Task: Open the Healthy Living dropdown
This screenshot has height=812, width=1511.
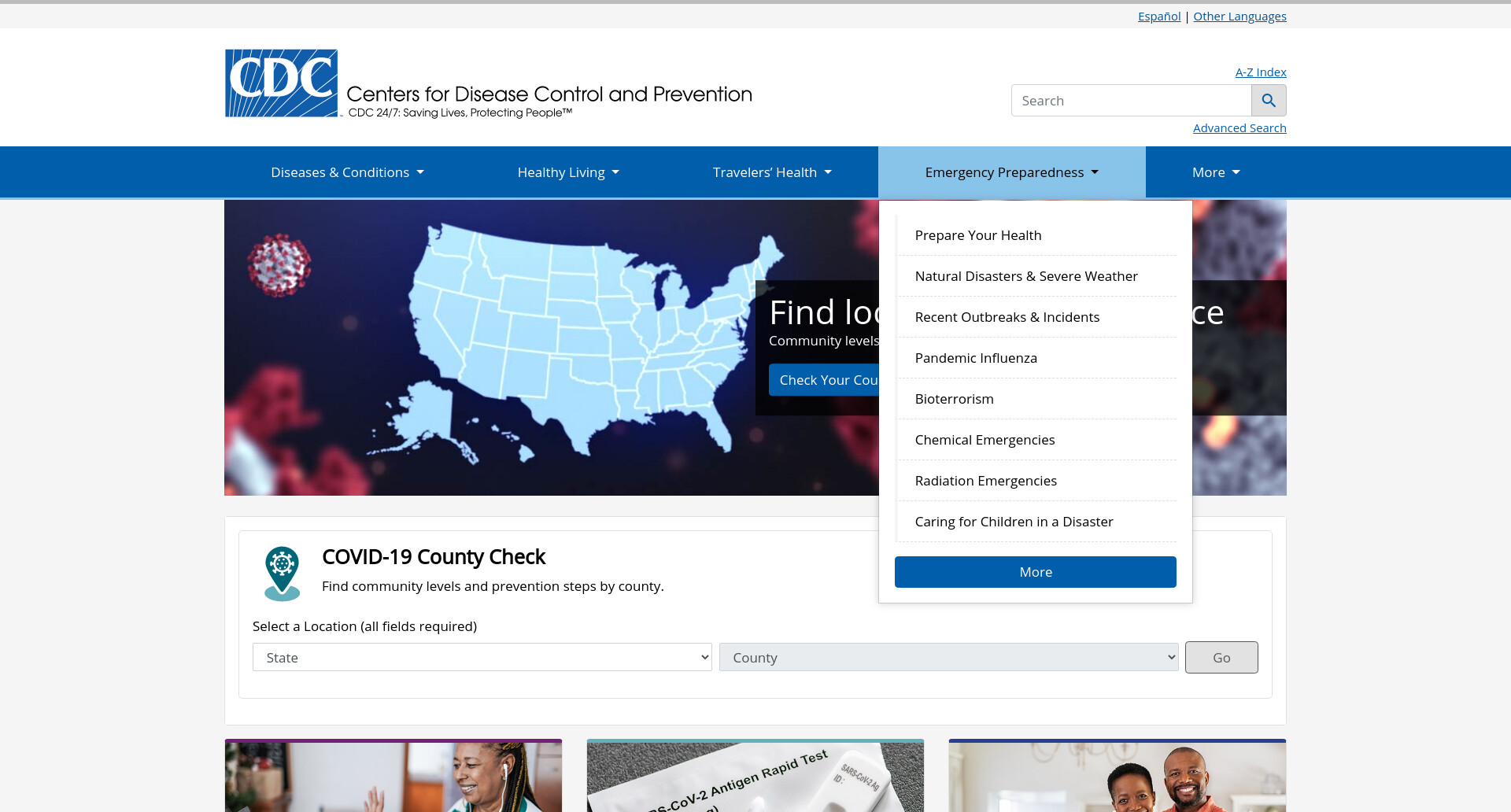Action: tap(568, 172)
